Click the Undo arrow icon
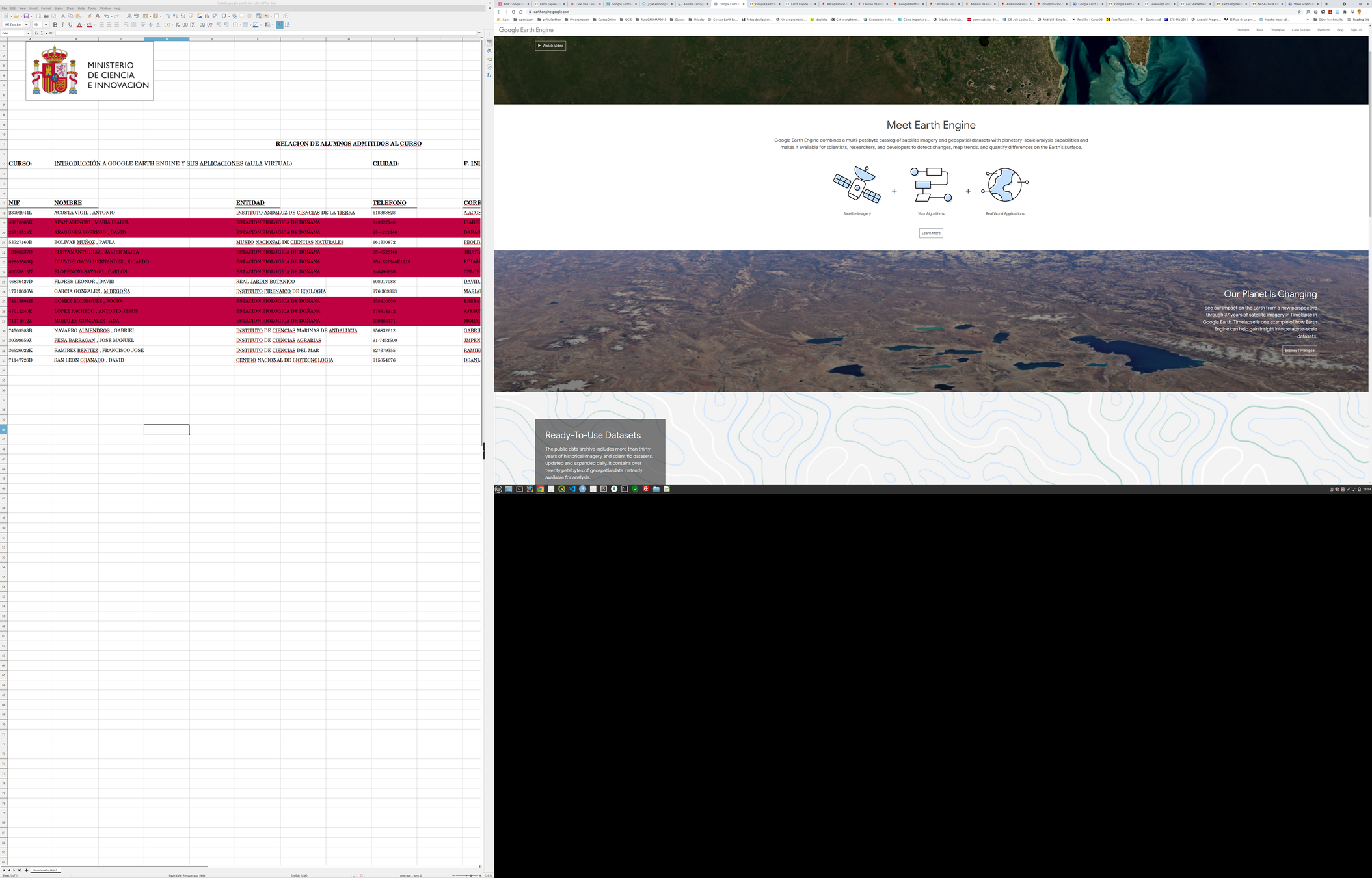This screenshot has width=1372, height=878. click(106, 16)
